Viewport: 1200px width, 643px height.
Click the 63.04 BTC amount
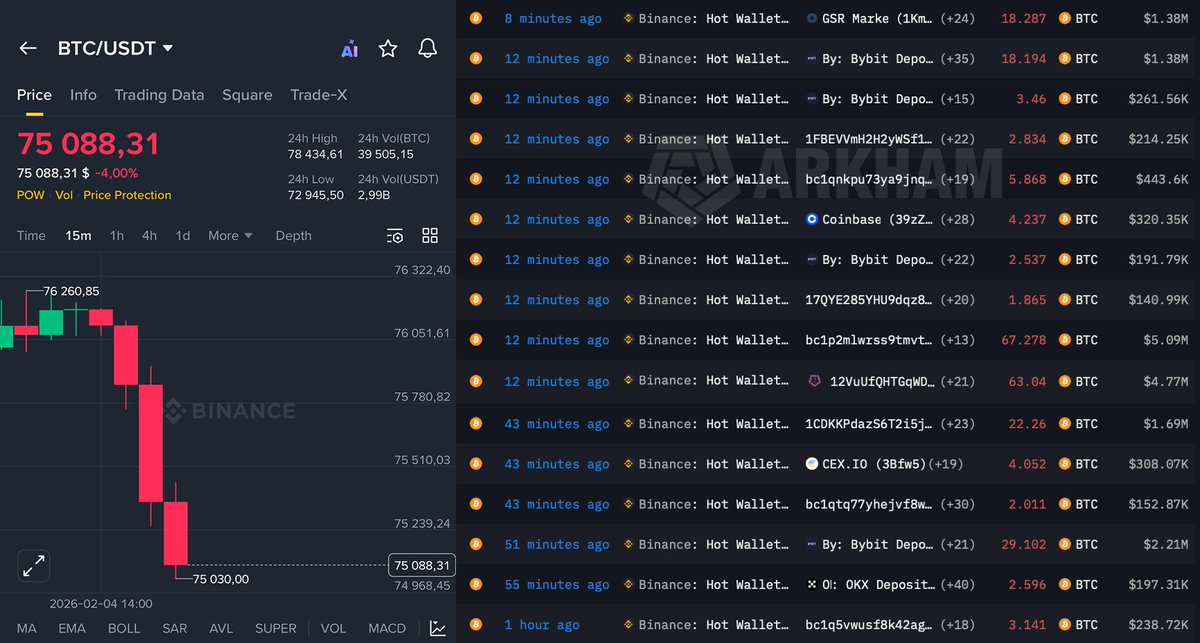tap(1026, 381)
